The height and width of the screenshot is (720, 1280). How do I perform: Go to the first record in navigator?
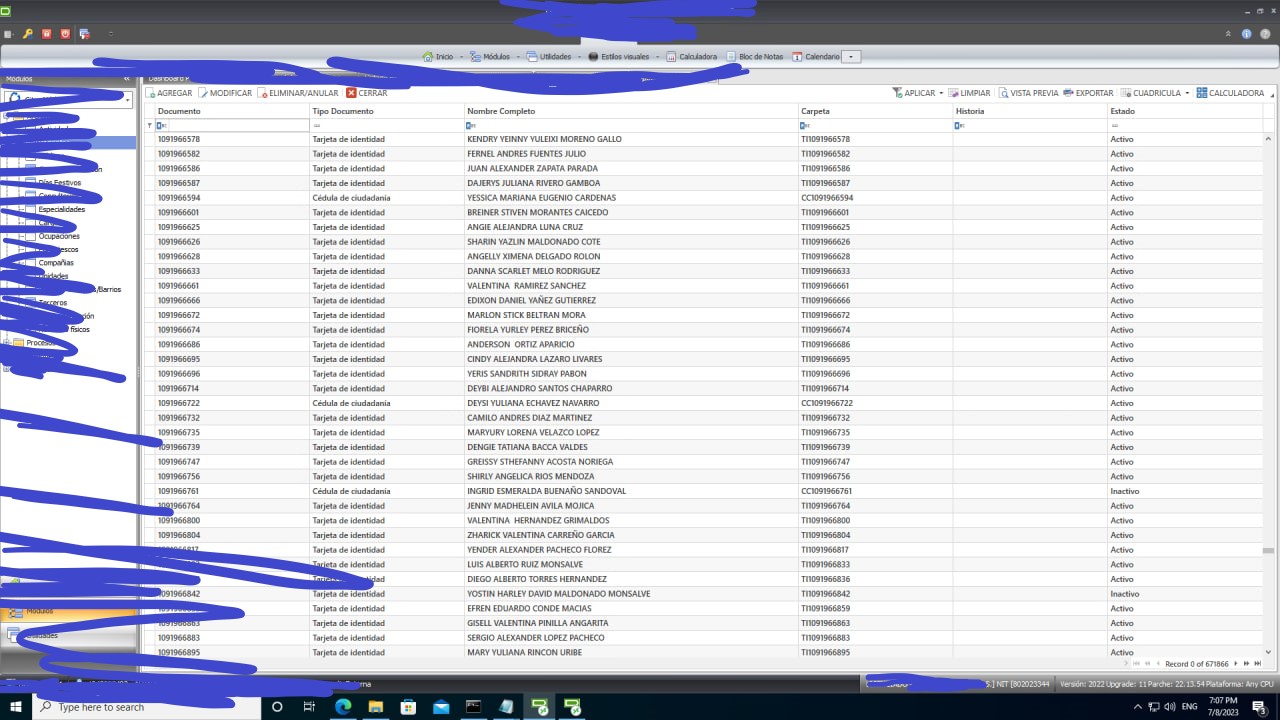coord(1136,663)
